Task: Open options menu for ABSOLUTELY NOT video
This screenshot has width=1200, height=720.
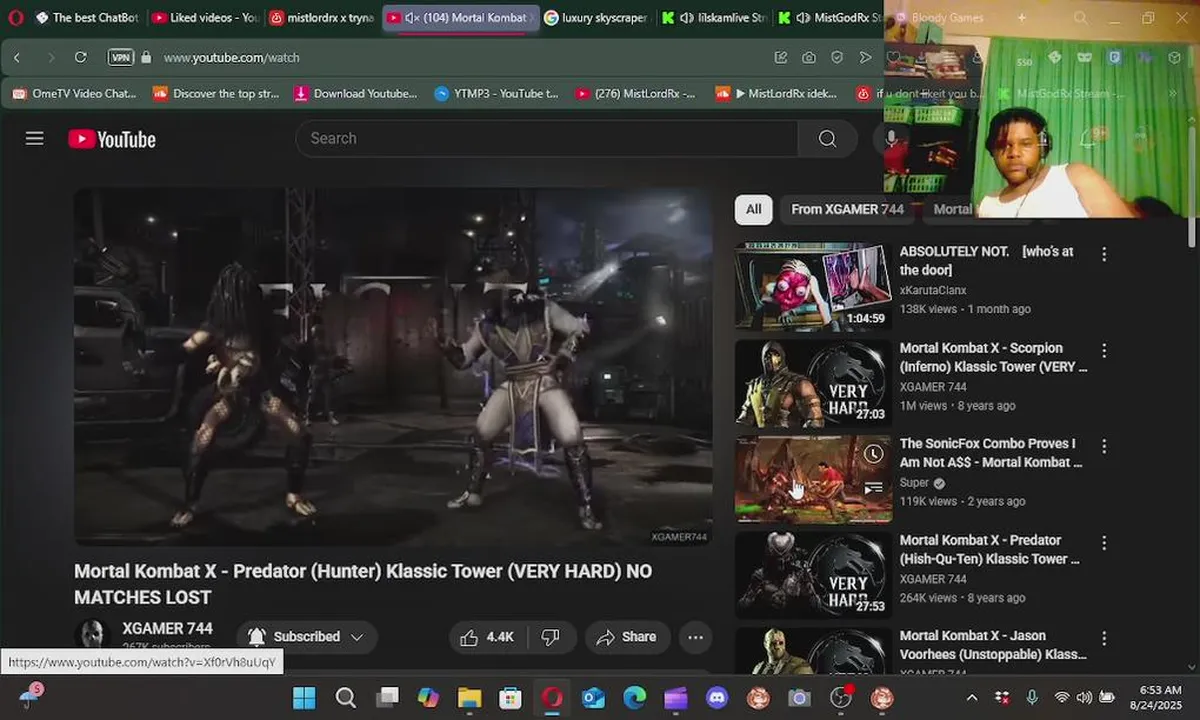Action: (x=1104, y=254)
